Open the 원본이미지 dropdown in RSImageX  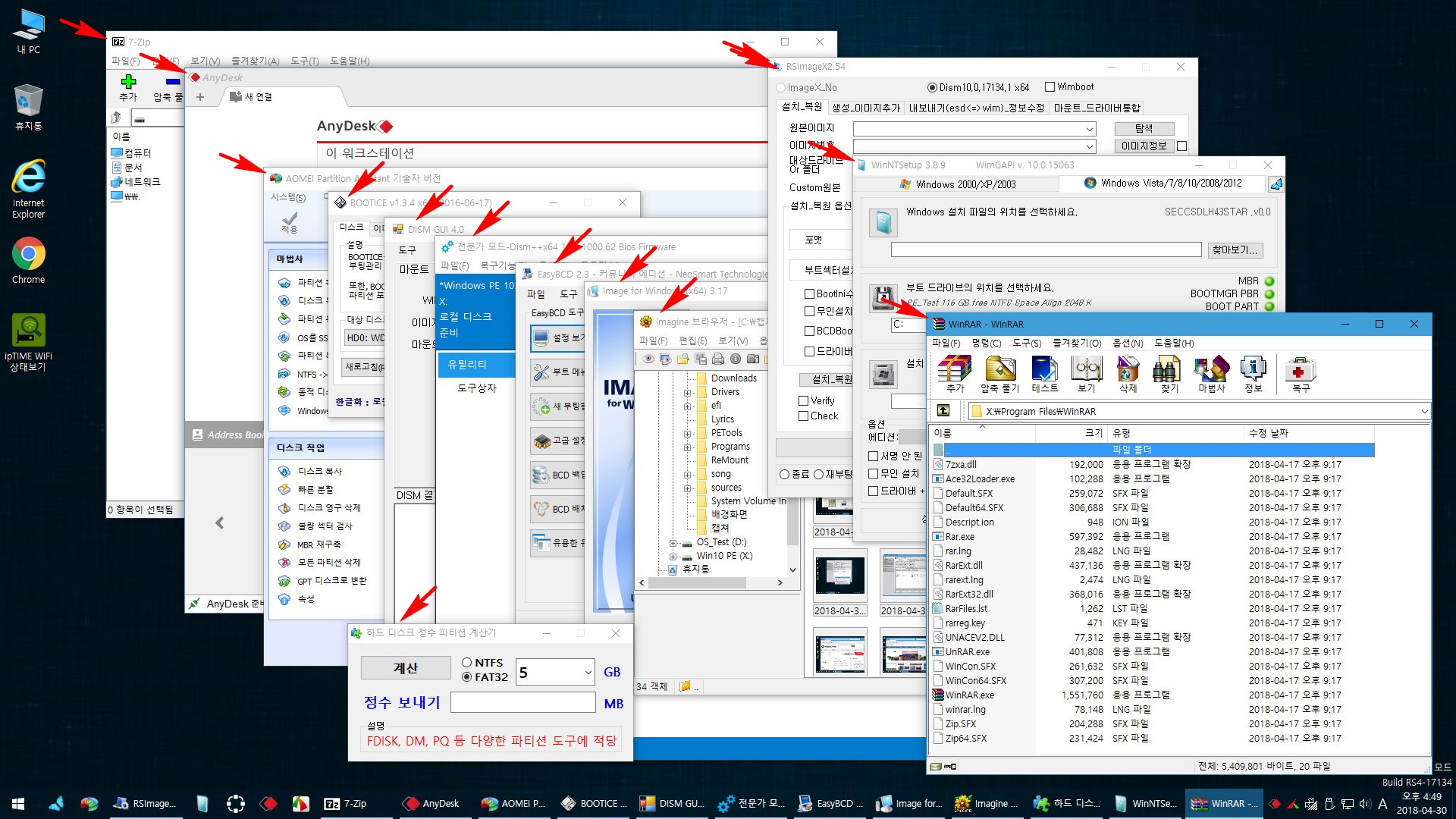pos(1090,129)
